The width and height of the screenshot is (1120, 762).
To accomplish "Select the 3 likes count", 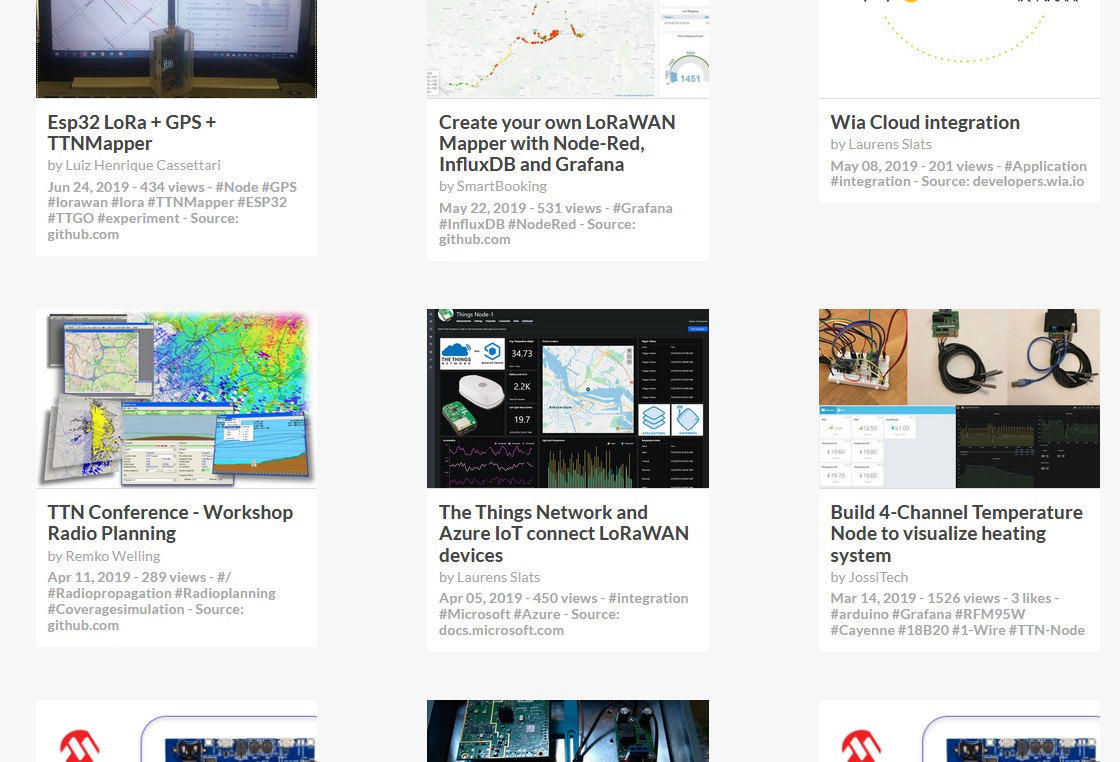I will tap(1031, 598).
